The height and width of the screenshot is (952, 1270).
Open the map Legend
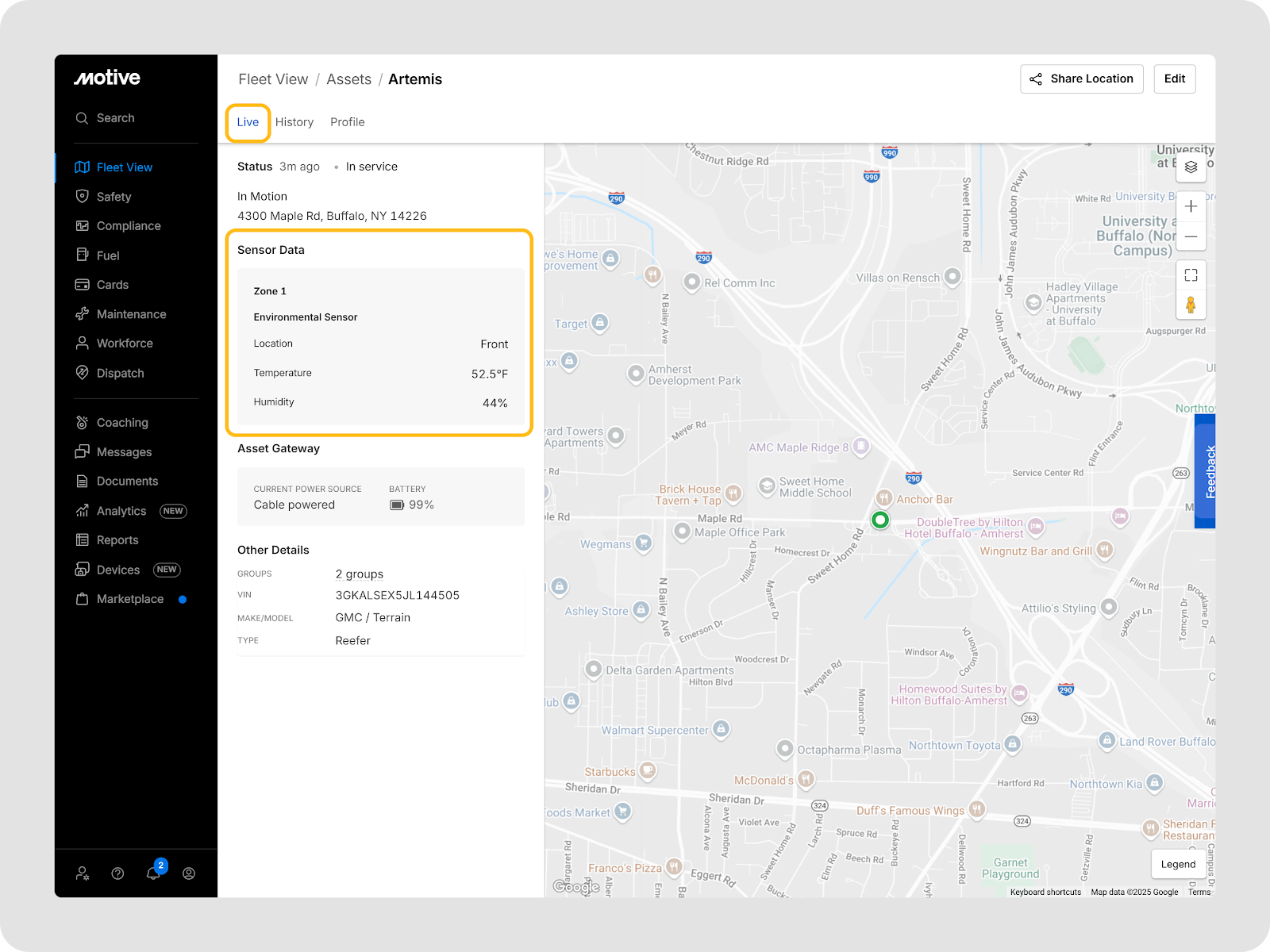[1178, 864]
